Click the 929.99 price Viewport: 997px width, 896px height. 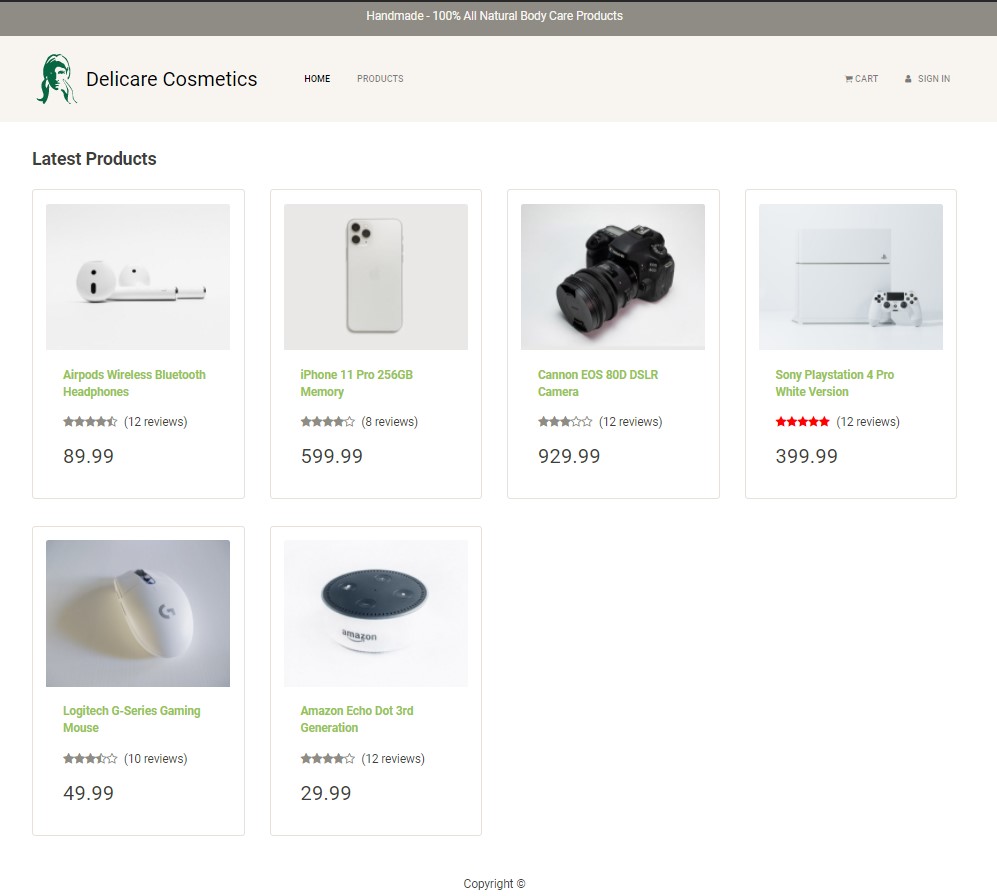569,456
